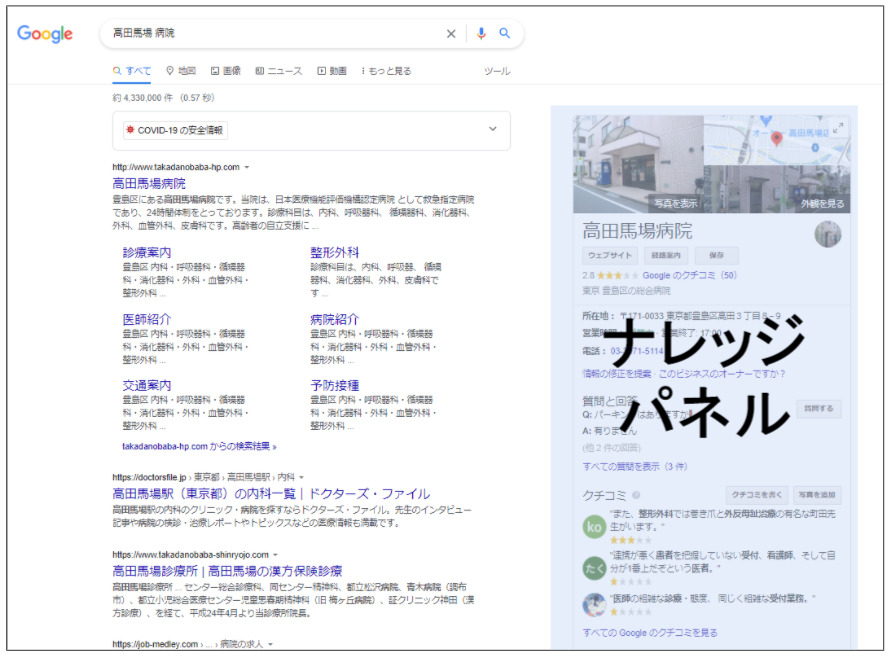Click the 質問する button

coord(818,408)
